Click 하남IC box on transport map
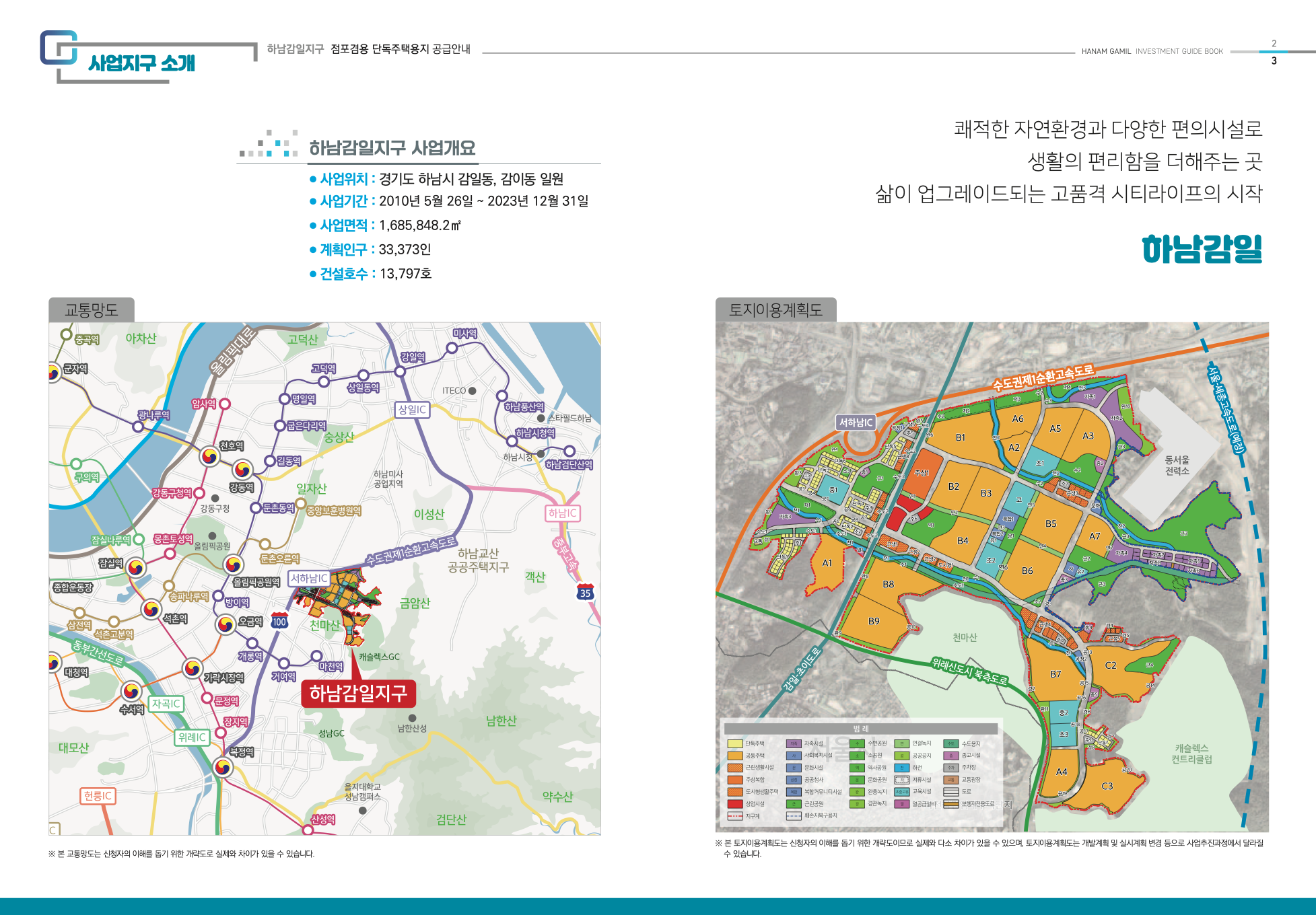The width and height of the screenshot is (1316, 915). (563, 513)
